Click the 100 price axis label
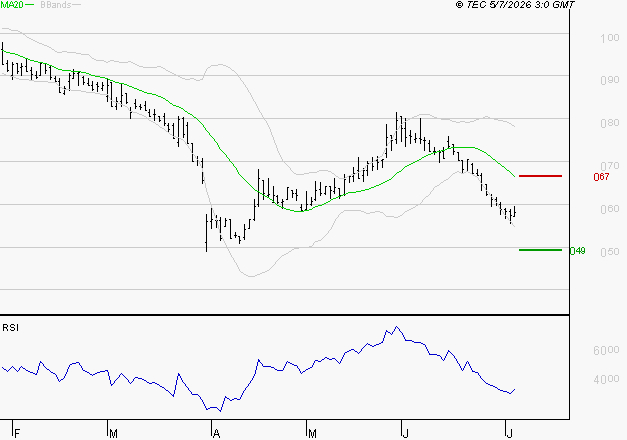Viewport: 627px width, 440px height. (x=609, y=38)
